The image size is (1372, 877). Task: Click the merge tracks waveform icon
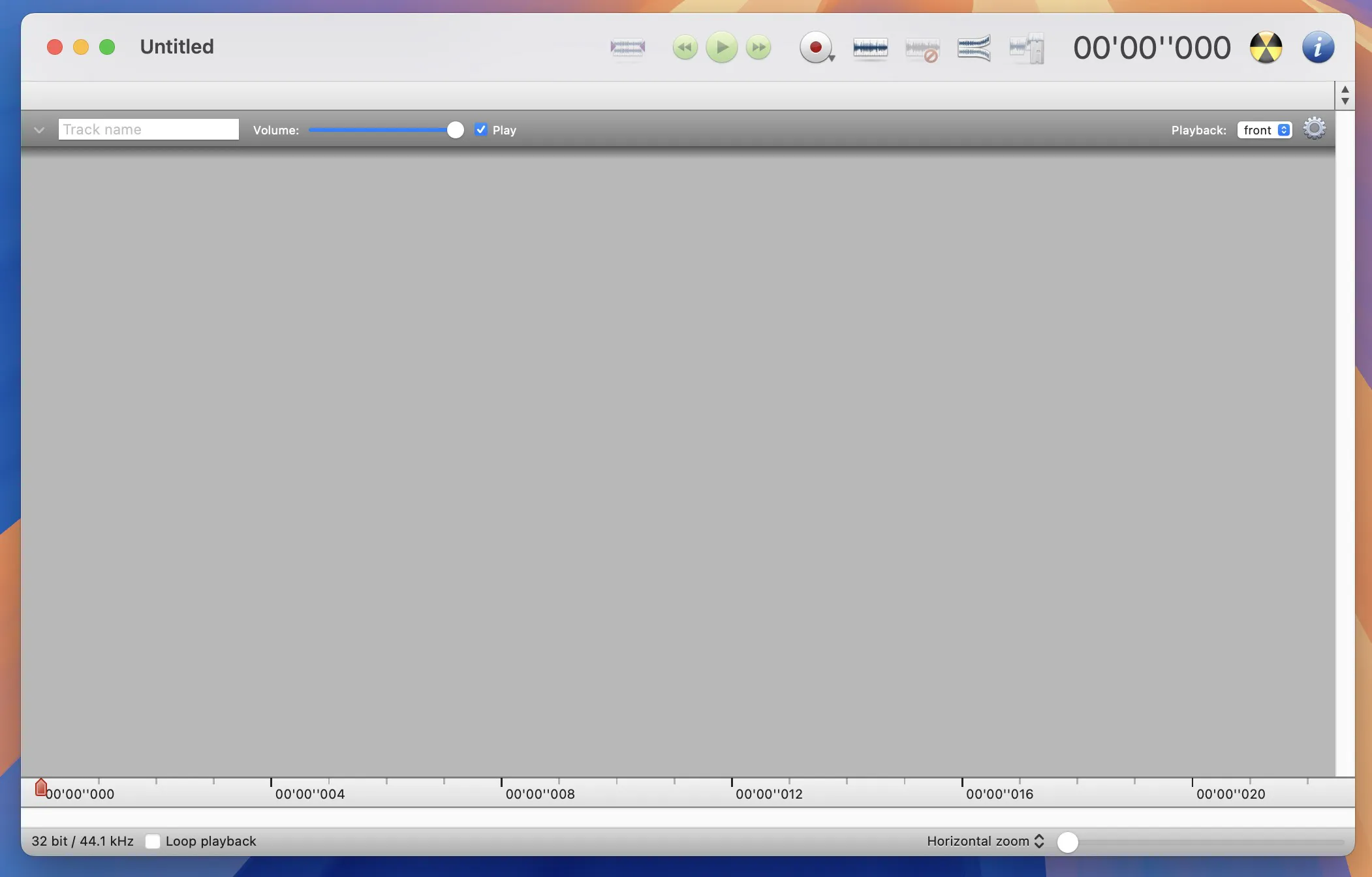[x=974, y=48]
